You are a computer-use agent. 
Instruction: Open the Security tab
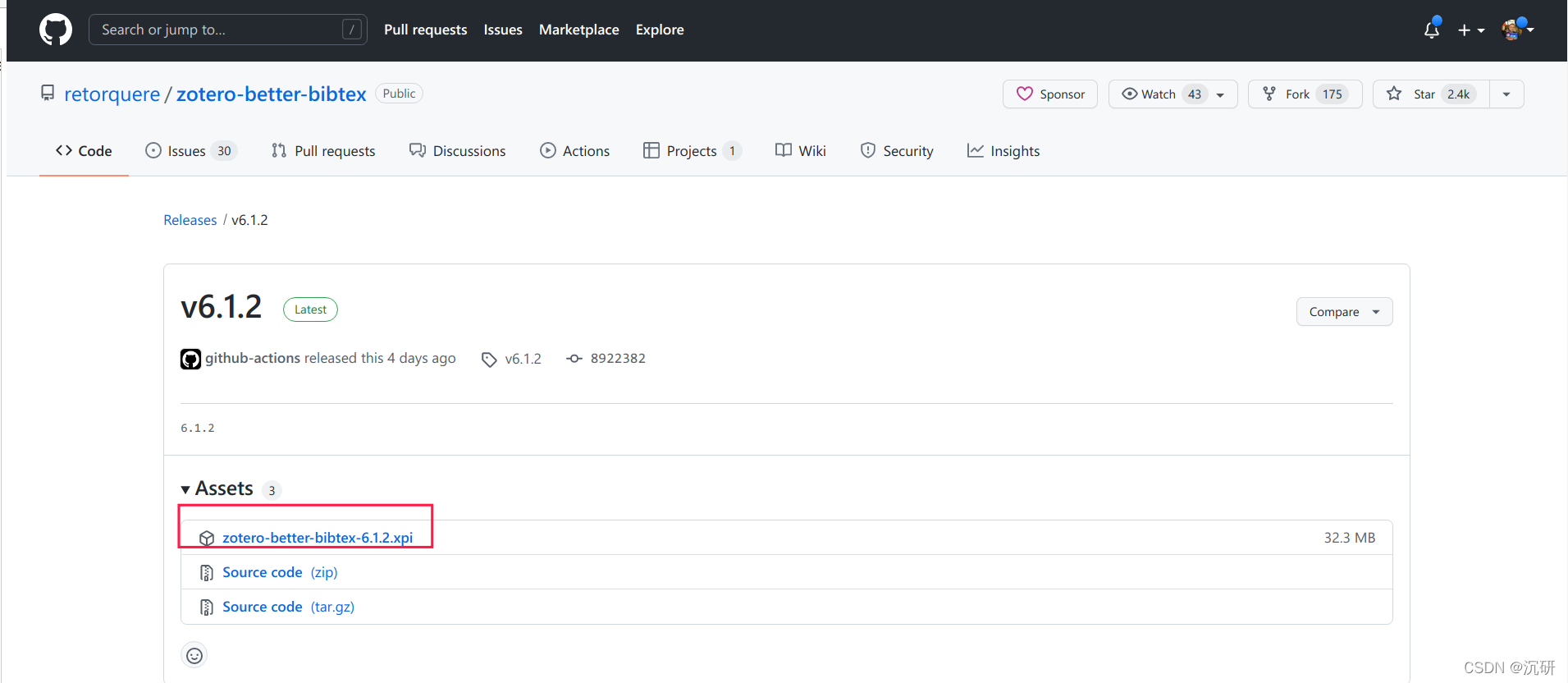pyautogui.click(x=897, y=151)
